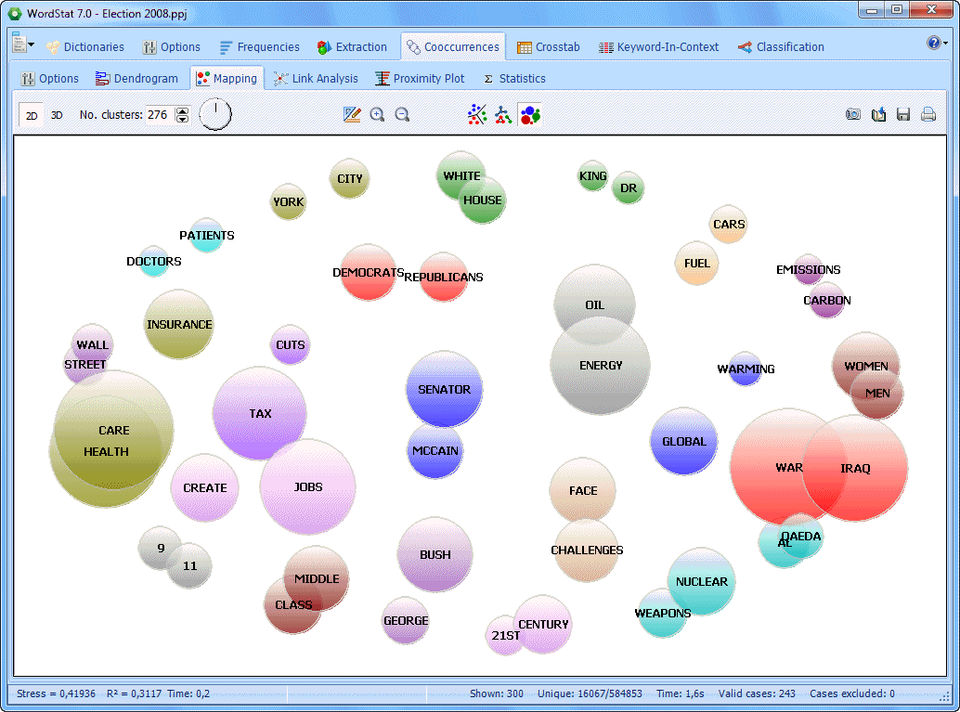Click the REPUBLICANS bubble
Image resolution: width=960 pixels, height=712 pixels.
coord(444,277)
